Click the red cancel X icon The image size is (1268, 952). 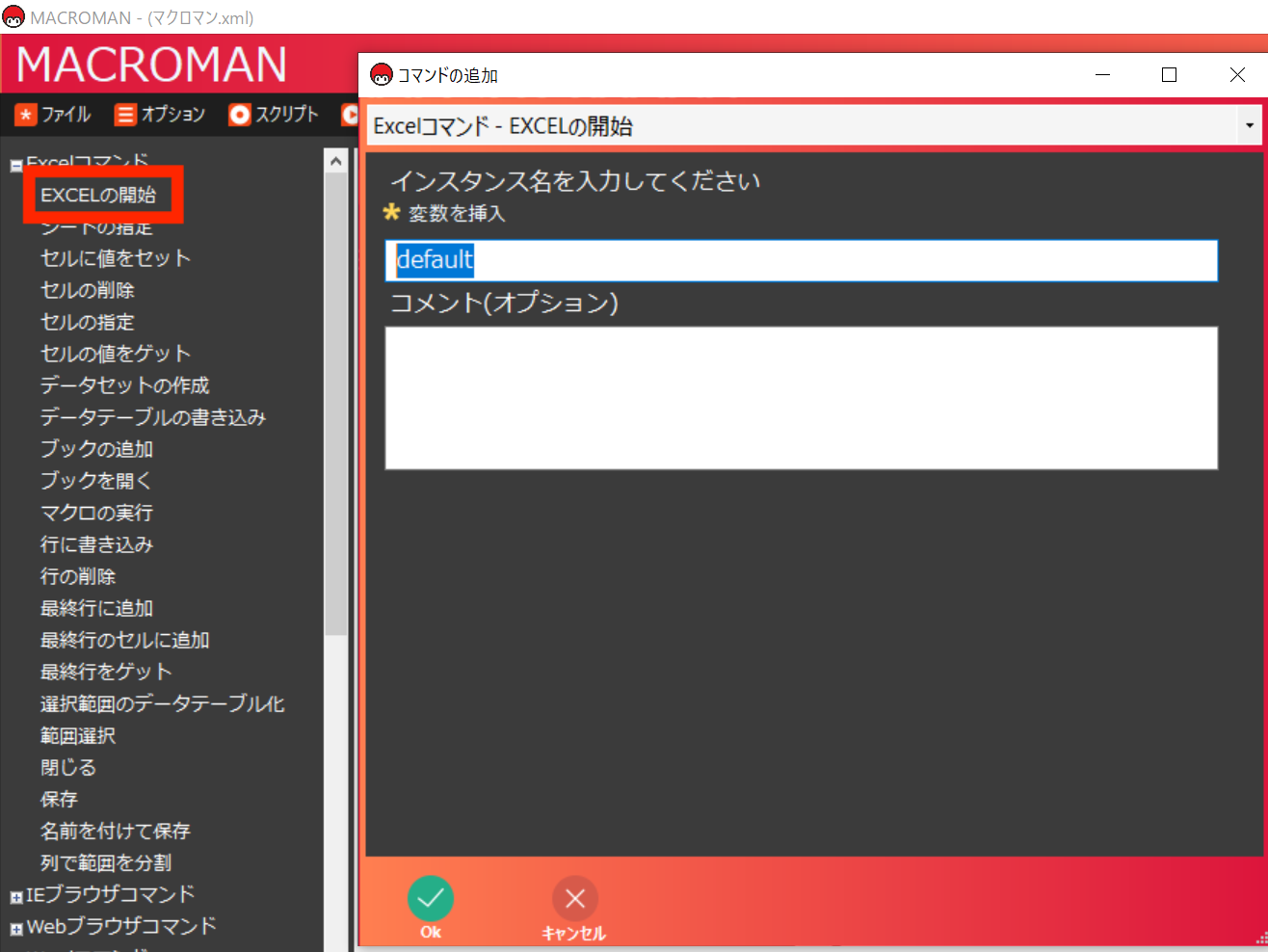pos(575,898)
